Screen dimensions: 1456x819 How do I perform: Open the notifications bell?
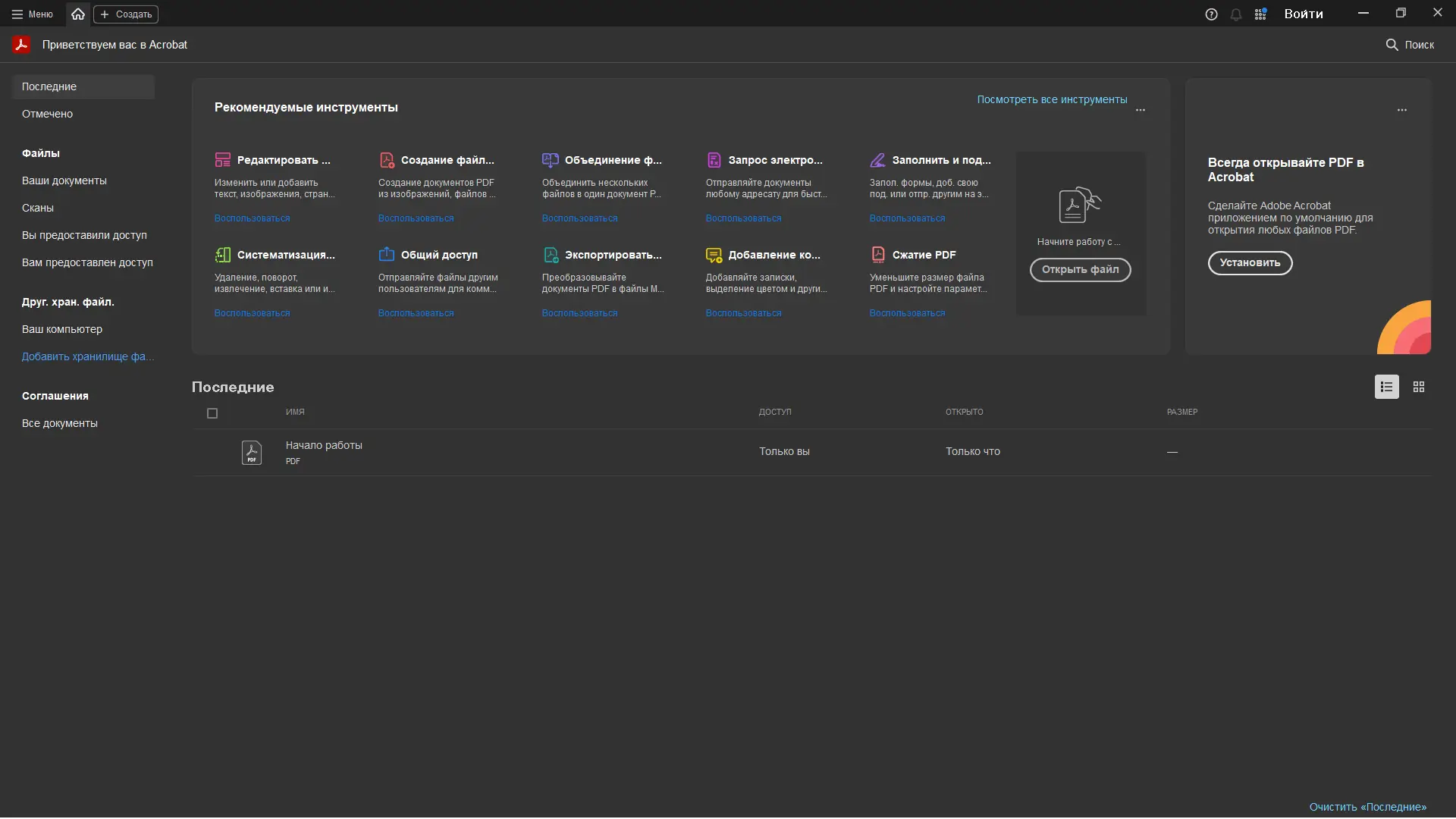click(x=1236, y=14)
